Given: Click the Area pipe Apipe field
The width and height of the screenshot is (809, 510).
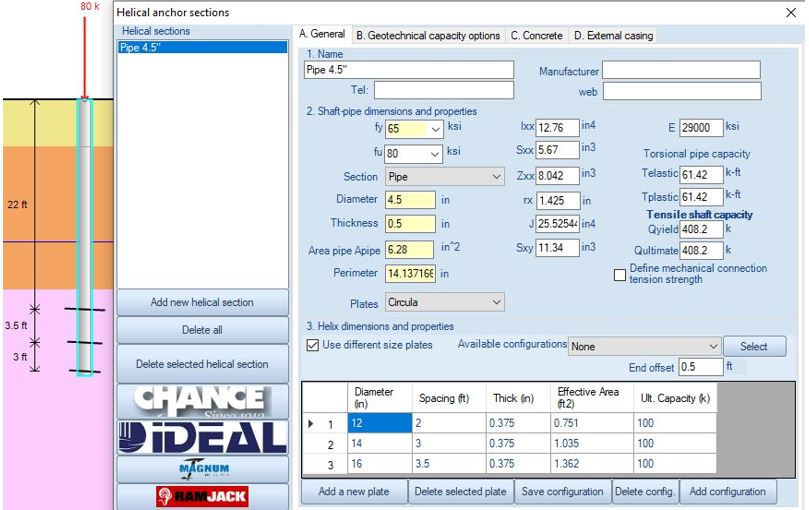Looking at the screenshot, I should (410, 250).
